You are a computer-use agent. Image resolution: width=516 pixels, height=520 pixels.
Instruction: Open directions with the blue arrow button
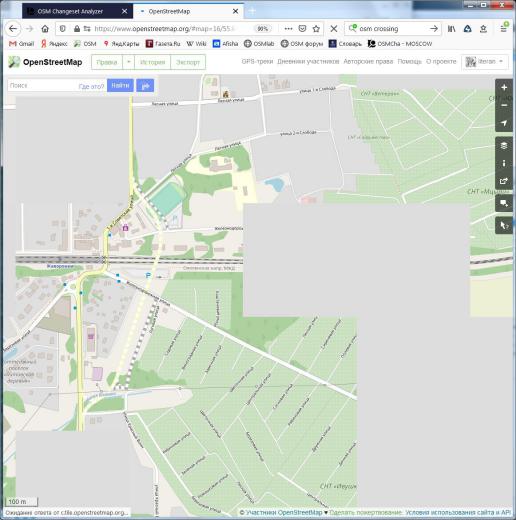(145, 86)
